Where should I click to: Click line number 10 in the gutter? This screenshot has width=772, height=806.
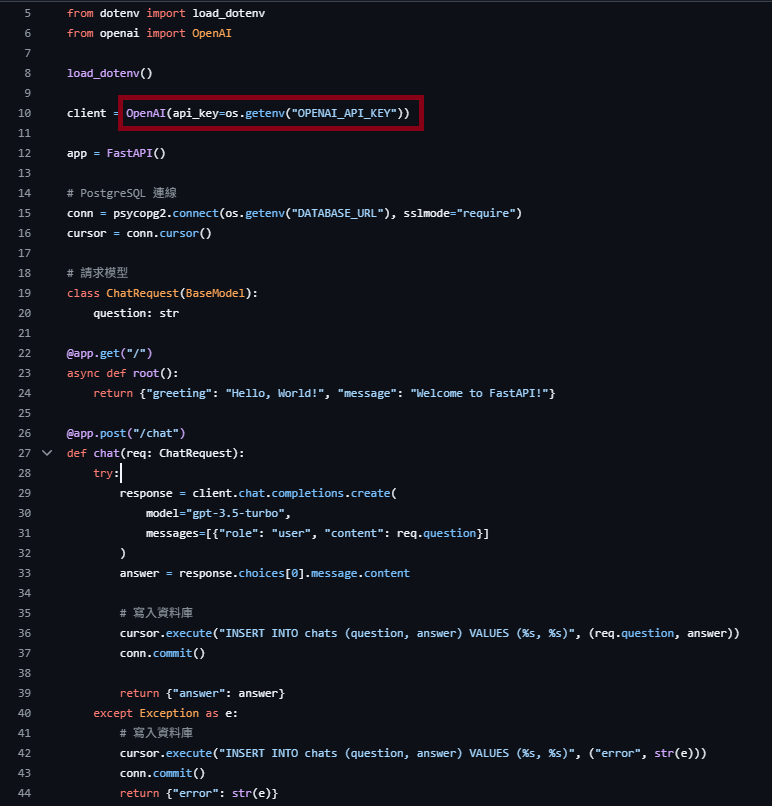point(24,113)
